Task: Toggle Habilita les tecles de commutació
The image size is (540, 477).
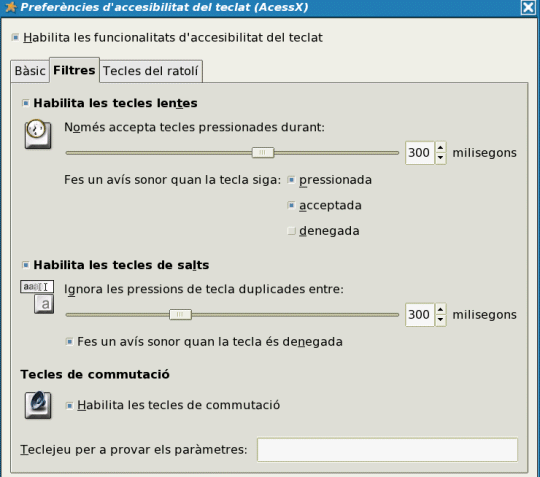Action: [x=69, y=405]
